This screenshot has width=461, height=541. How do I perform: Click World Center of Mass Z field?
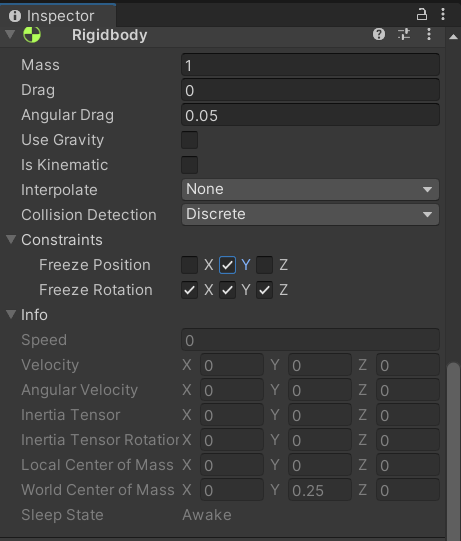pyautogui.click(x=408, y=490)
